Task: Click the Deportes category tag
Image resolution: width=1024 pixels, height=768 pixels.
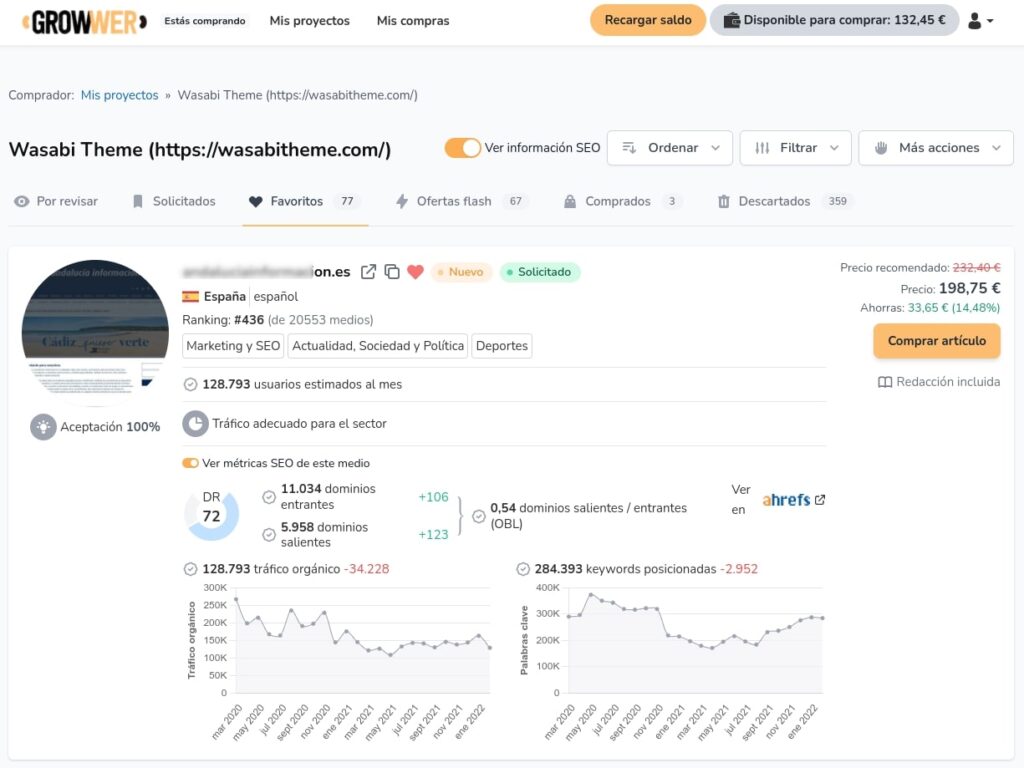Action: coord(502,346)
